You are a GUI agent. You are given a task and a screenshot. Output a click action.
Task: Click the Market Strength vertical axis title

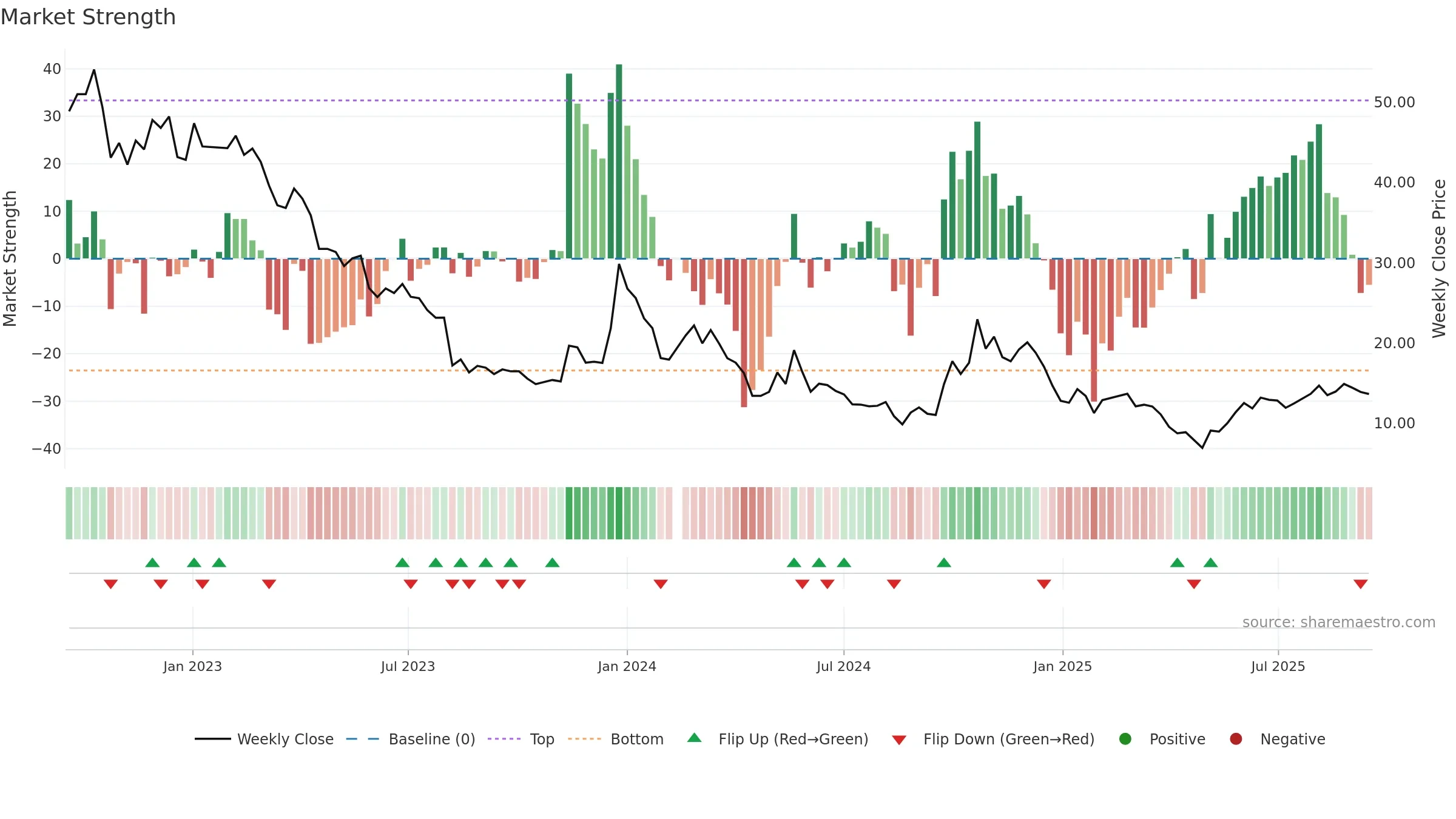click(x=10, y=258)
